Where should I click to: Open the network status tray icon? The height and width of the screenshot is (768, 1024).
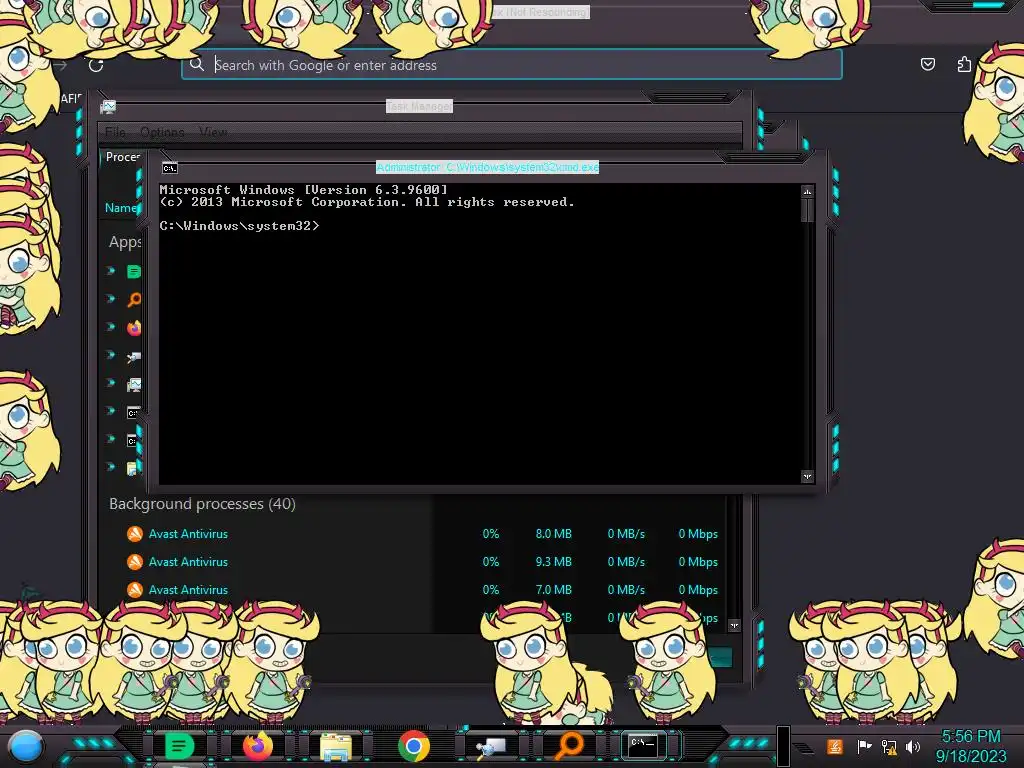[889, 746]
